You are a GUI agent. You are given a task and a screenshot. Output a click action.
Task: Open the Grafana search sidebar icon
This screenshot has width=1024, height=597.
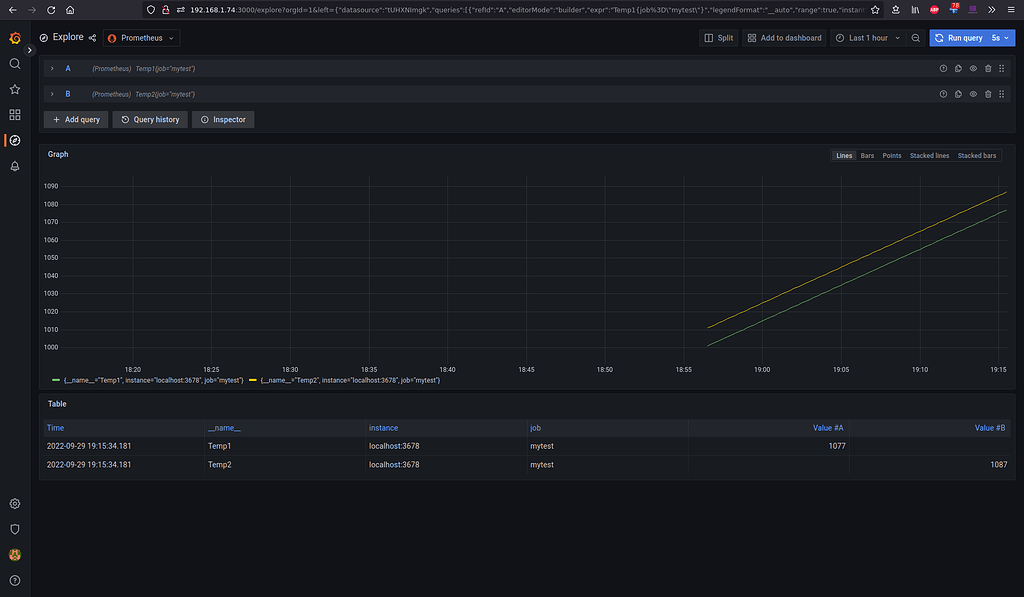pyautogui.click(x=14, y=63)
